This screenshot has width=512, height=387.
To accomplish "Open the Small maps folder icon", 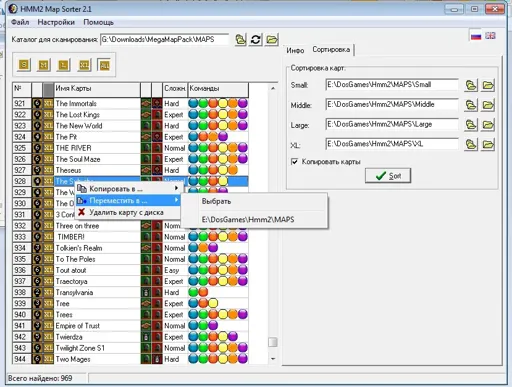I will 488,85.
